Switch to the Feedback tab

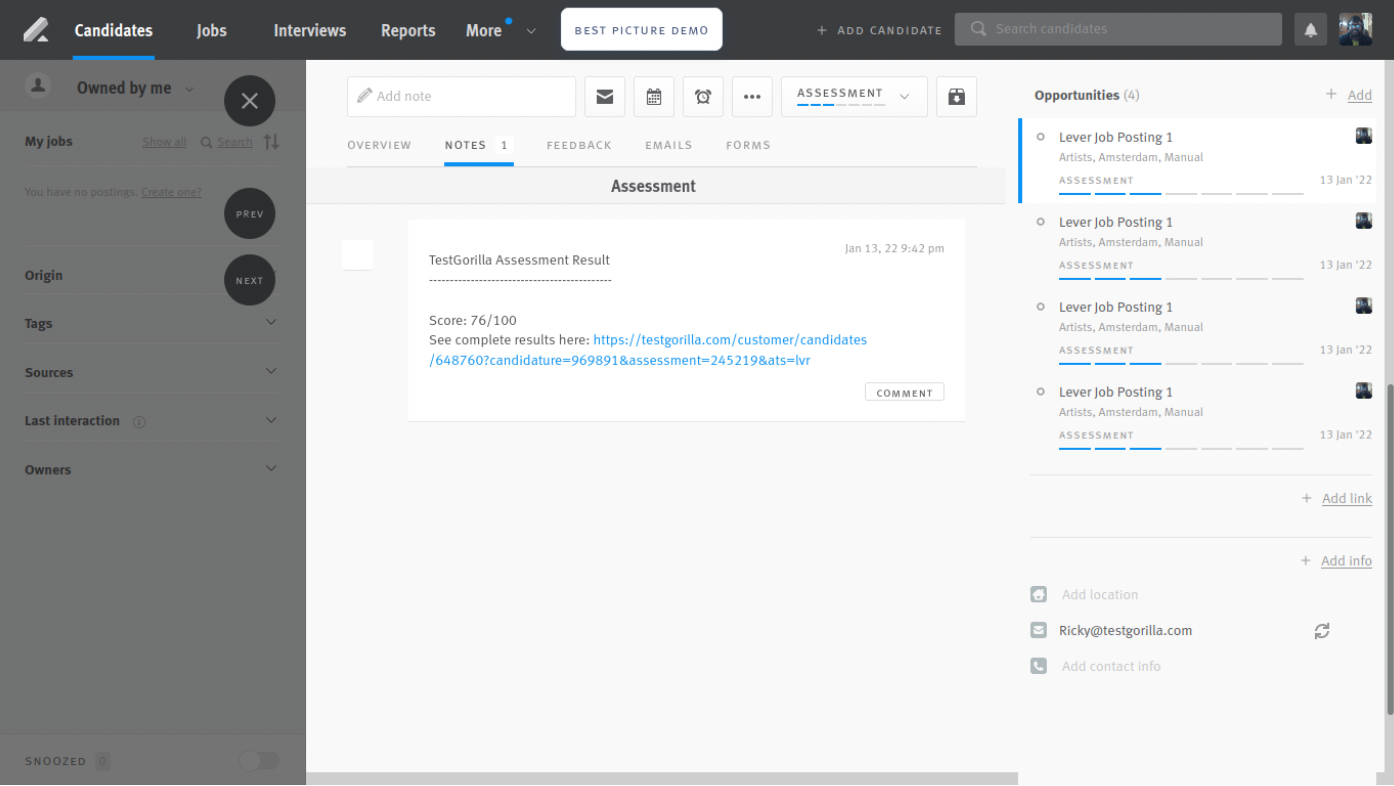pyautogui.click(x=579, y=145)
